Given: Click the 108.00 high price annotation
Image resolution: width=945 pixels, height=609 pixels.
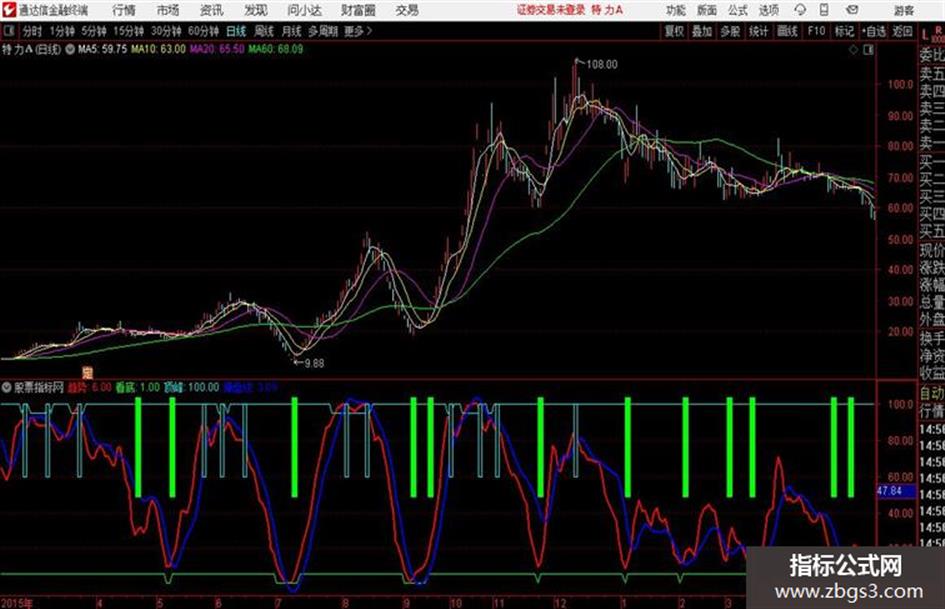Looking at the screenshot, I should click(x=601, y=64).
